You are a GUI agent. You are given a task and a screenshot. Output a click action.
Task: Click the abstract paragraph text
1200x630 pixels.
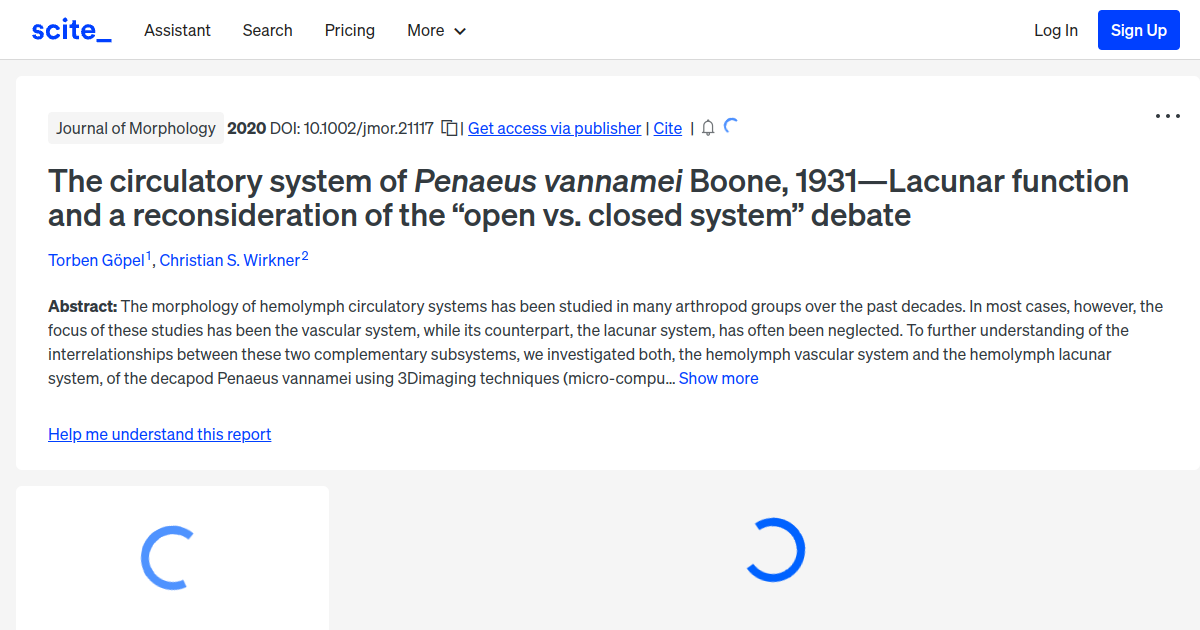tap(600, 342)
